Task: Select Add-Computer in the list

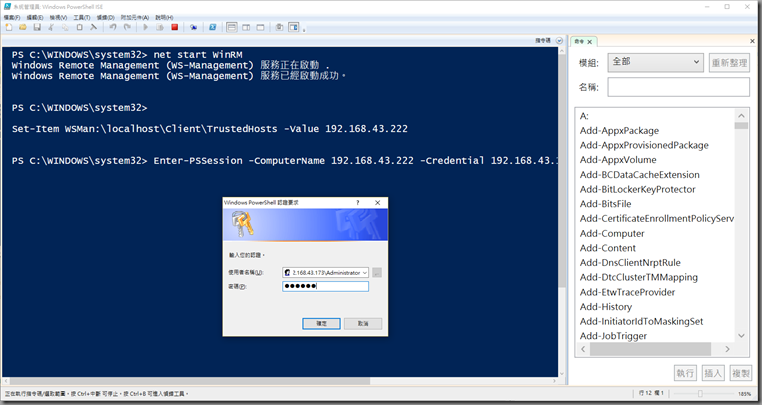Action: pos(612,233)
